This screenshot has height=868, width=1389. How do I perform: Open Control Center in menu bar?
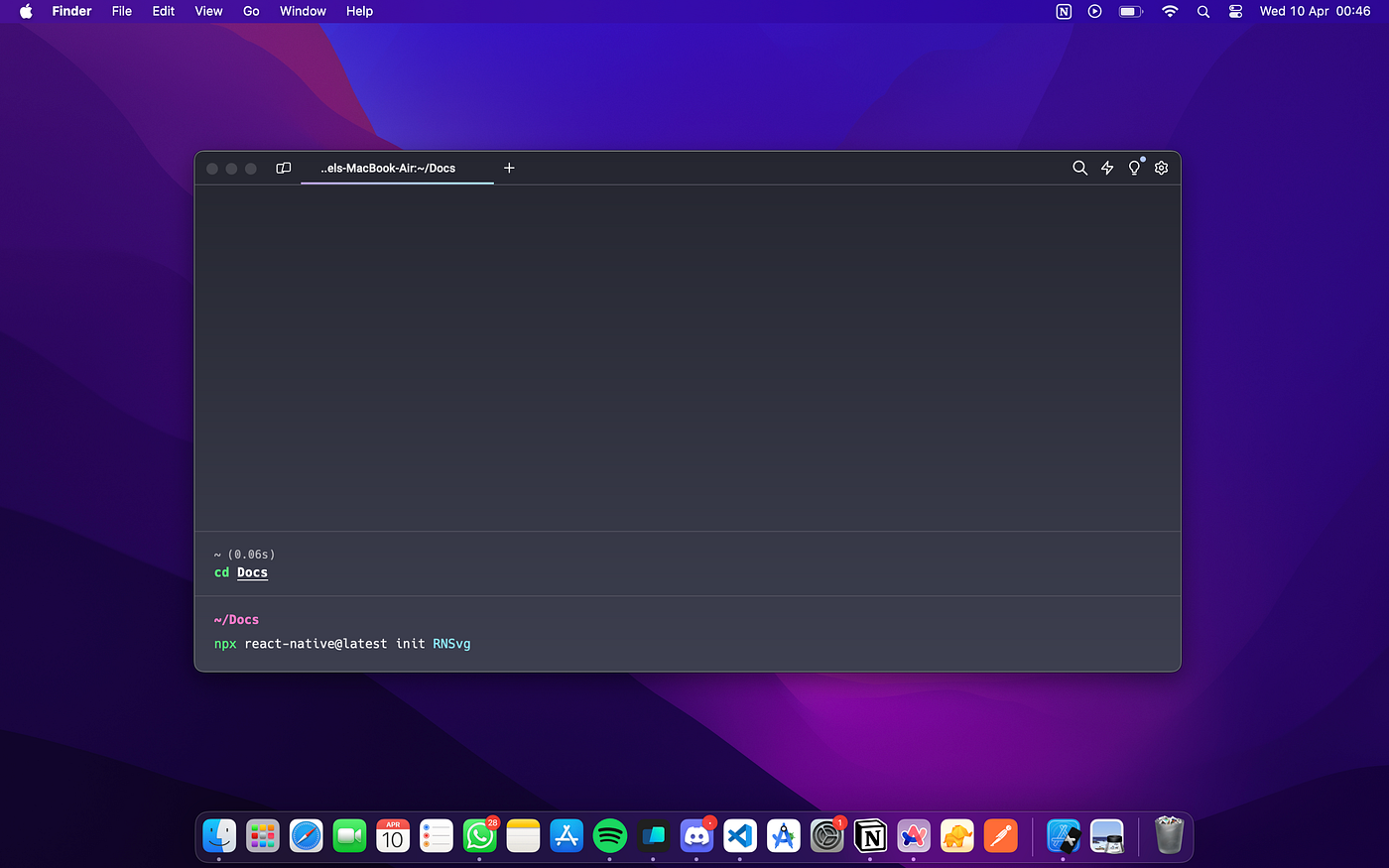click(x=1235, y=11)
